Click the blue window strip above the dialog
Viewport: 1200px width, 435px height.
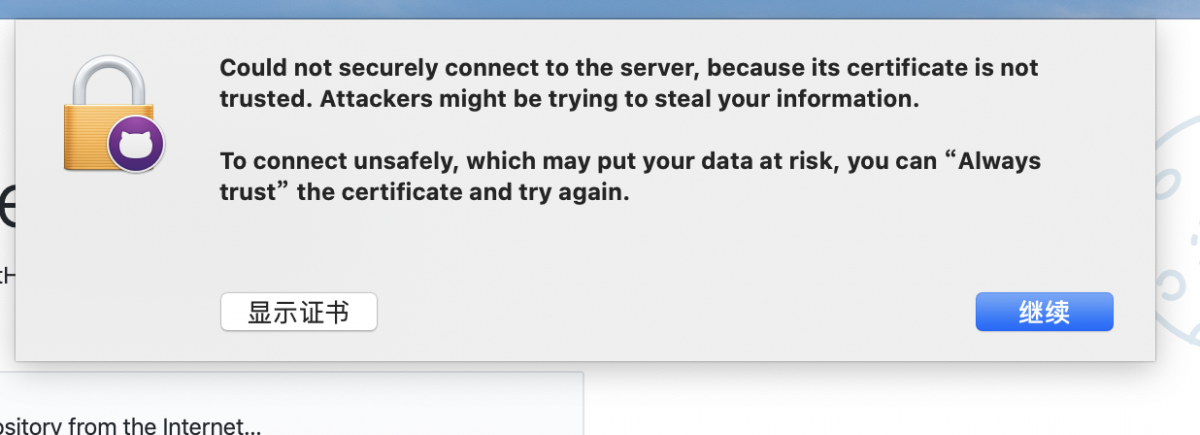pyautogui.click(x=600, y=8)
